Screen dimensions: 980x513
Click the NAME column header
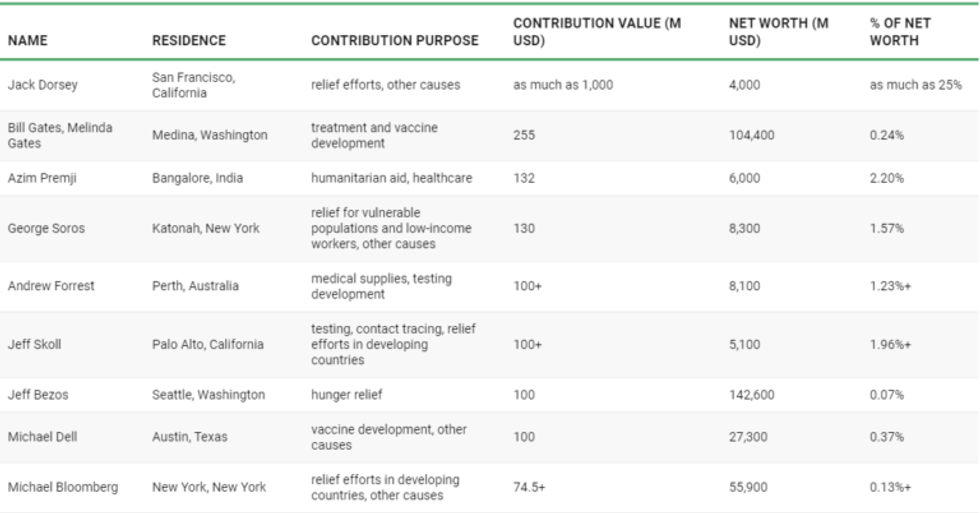point(28,41)
